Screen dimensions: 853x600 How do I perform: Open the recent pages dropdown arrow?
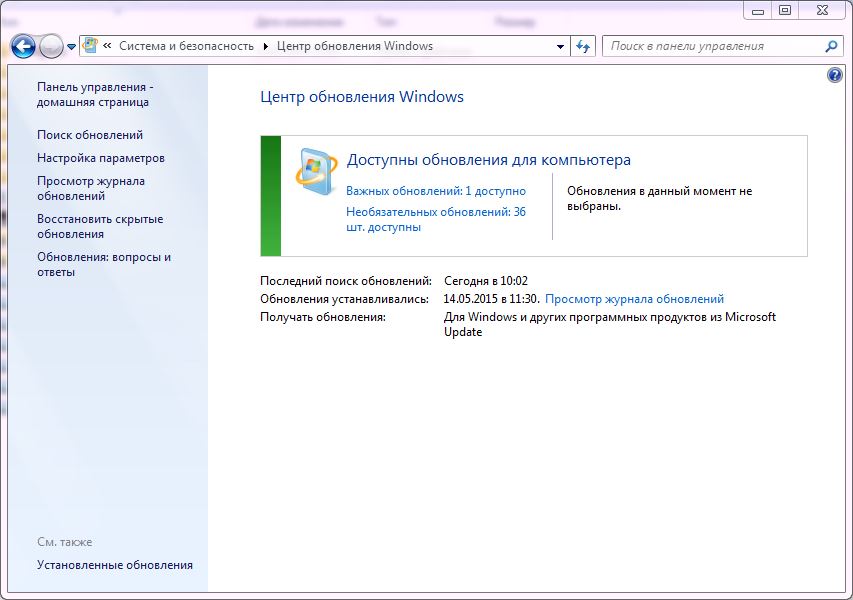[x=72, y=47]
